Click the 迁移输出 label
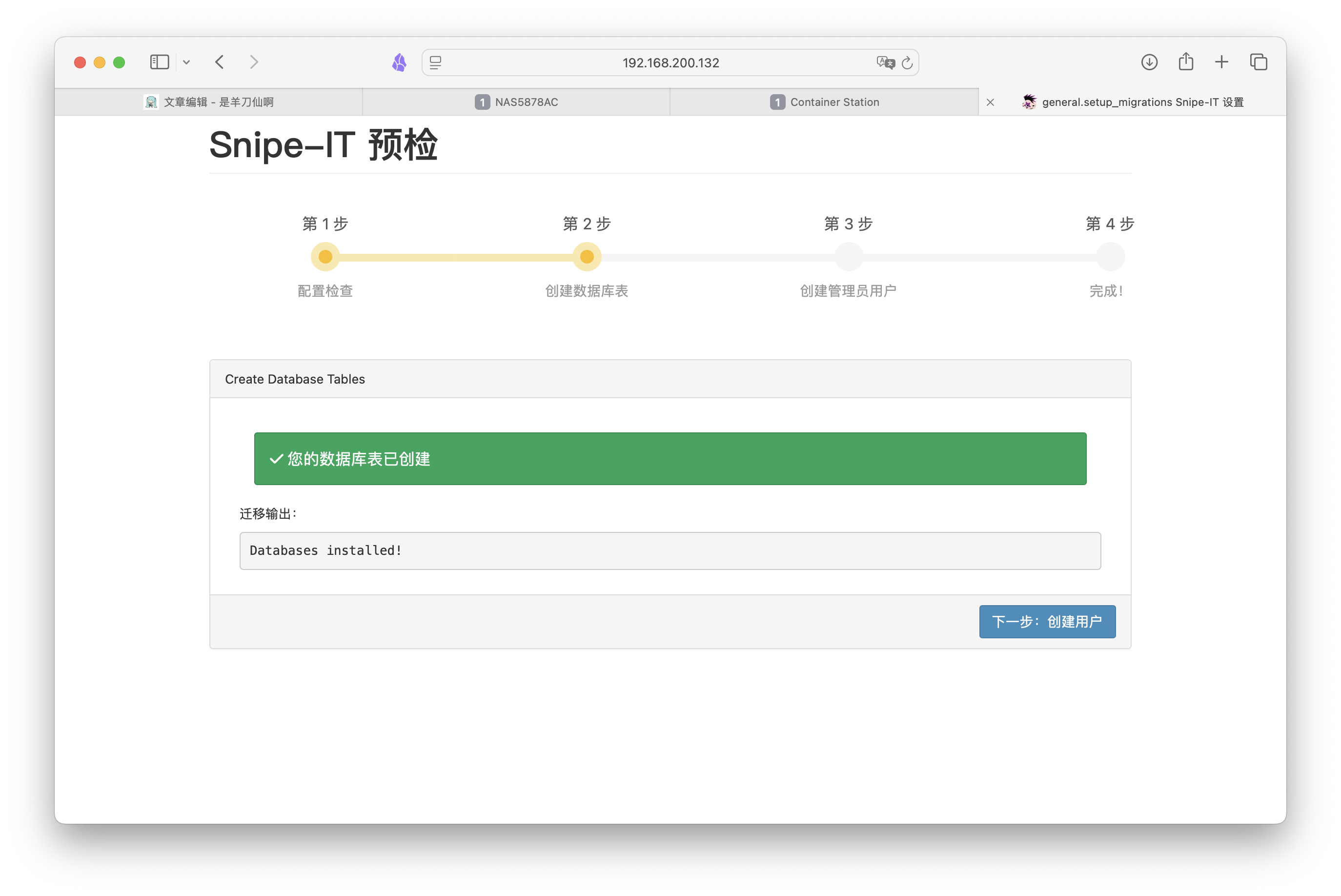1341x896 pixels. click(x=268, y=513)
